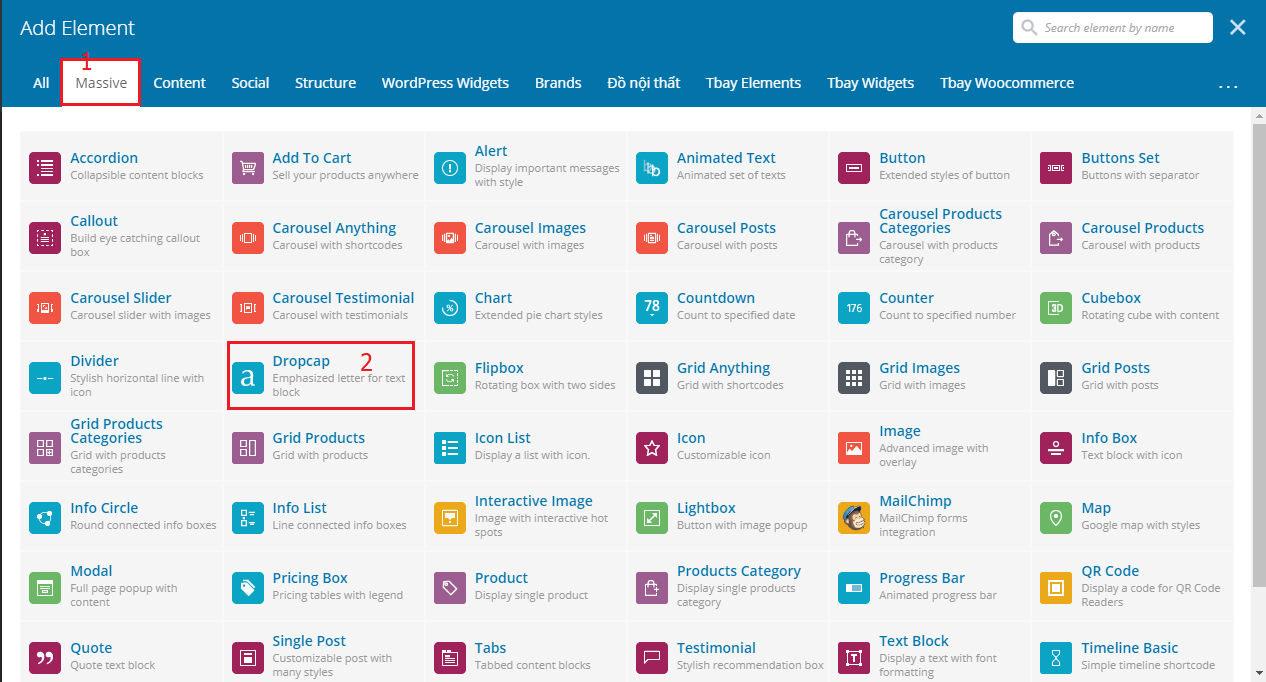Click the Divider element icon
Image resolution: width=1266 pixels, height=682 pixels.
pyautogui.click(x=45, y=377)
